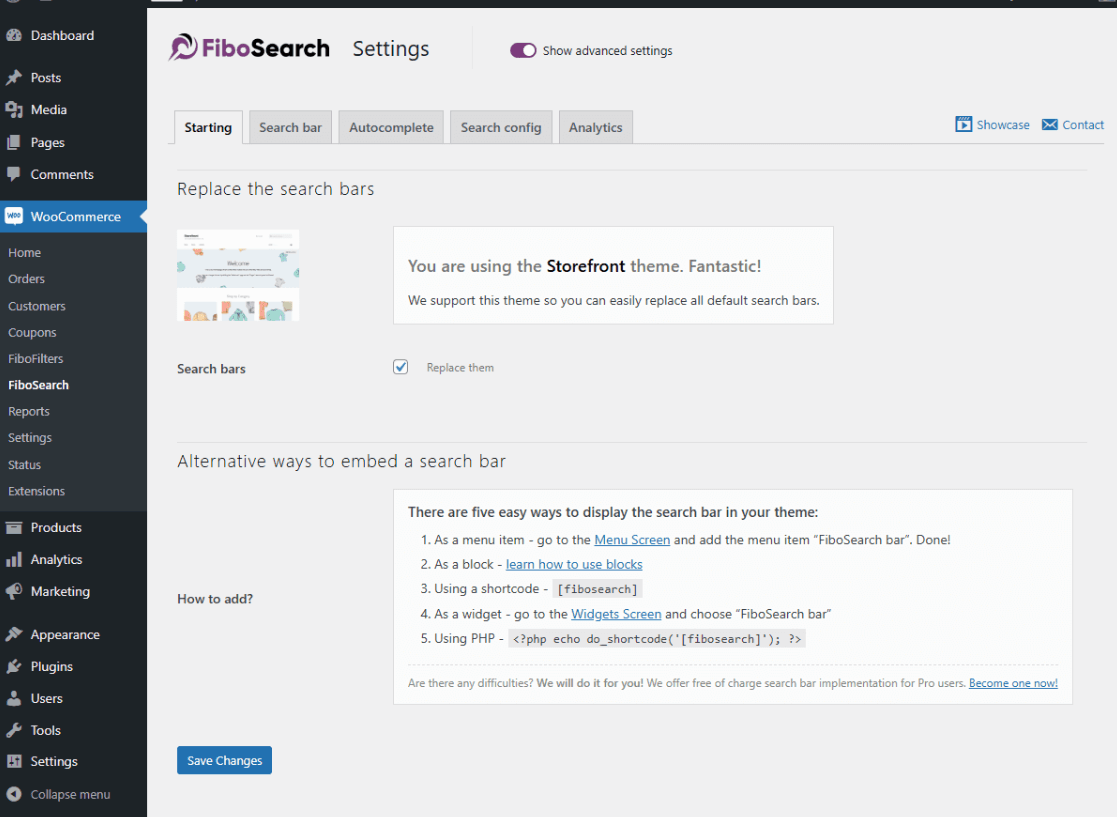Click the Storefront theme preview thumbnail

point(237,275)
